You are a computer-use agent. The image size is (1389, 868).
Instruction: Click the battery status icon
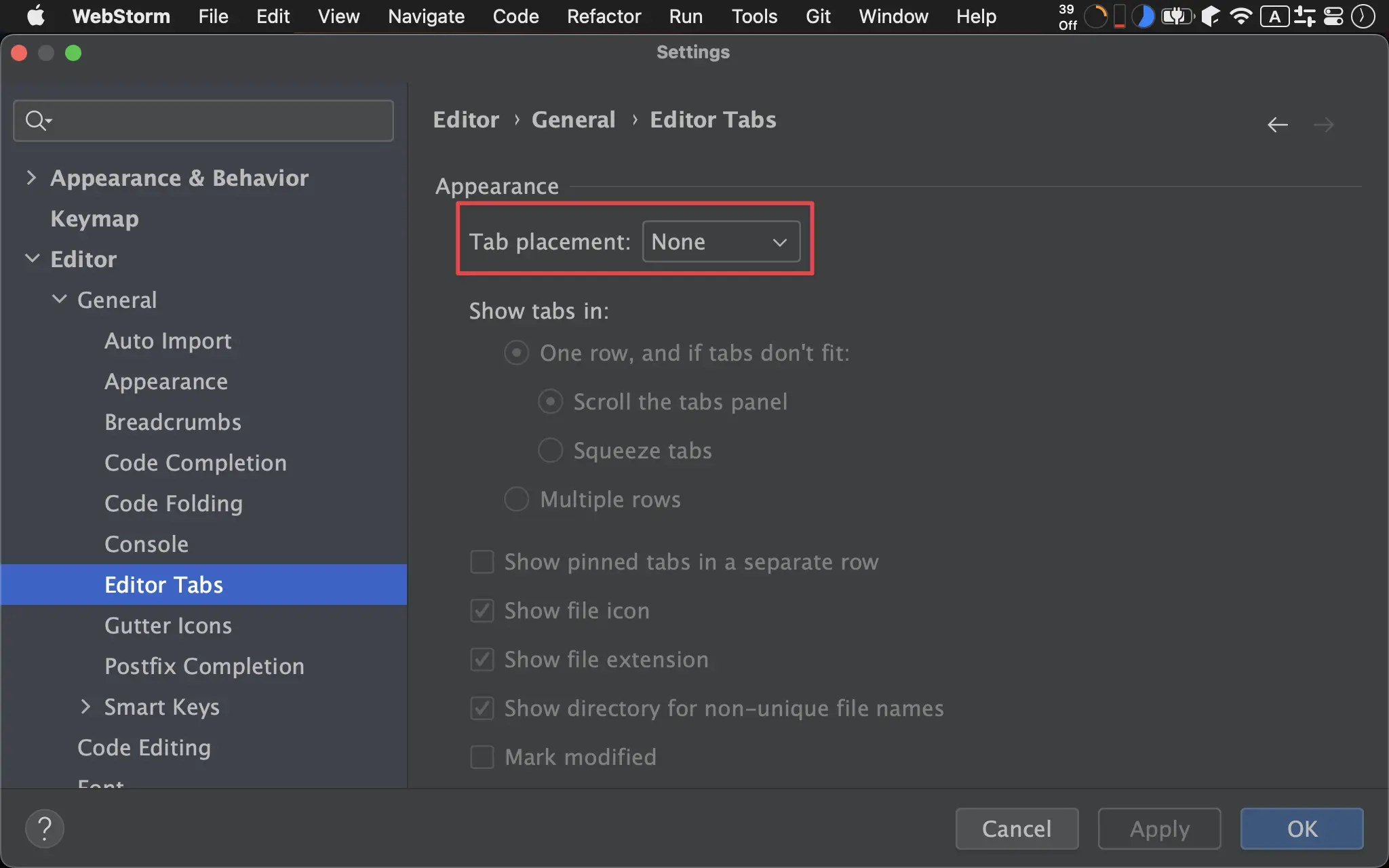click(x=1176, y=16)
